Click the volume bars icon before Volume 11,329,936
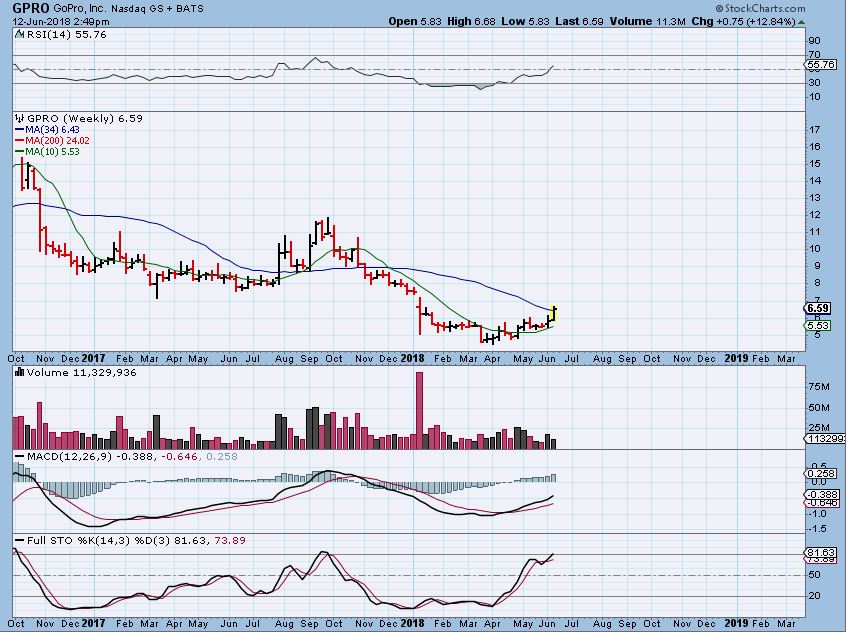The width and height of the screenshot is (846, 632). 19,372
